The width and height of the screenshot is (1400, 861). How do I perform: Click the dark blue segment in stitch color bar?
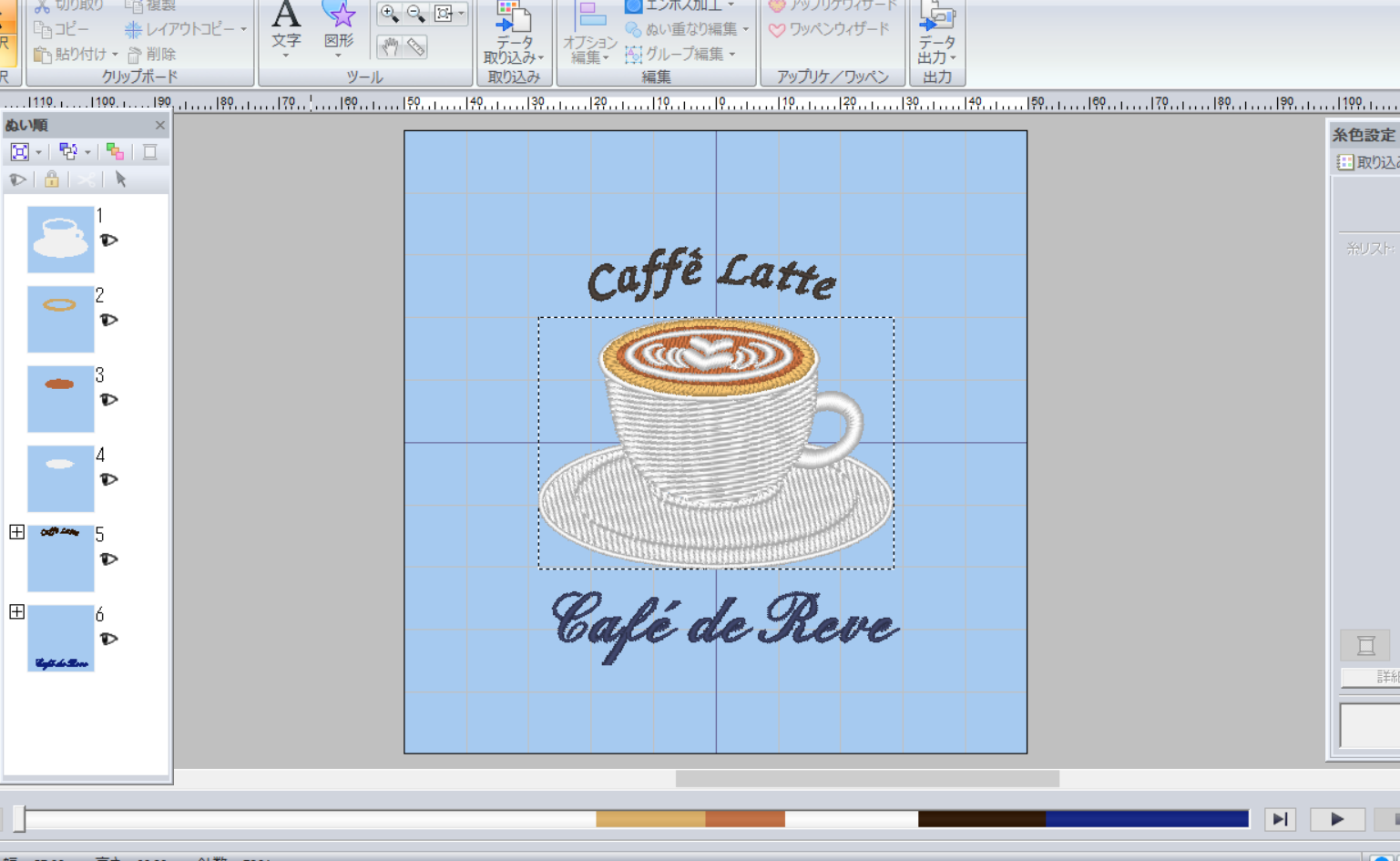coord(1146,819)
